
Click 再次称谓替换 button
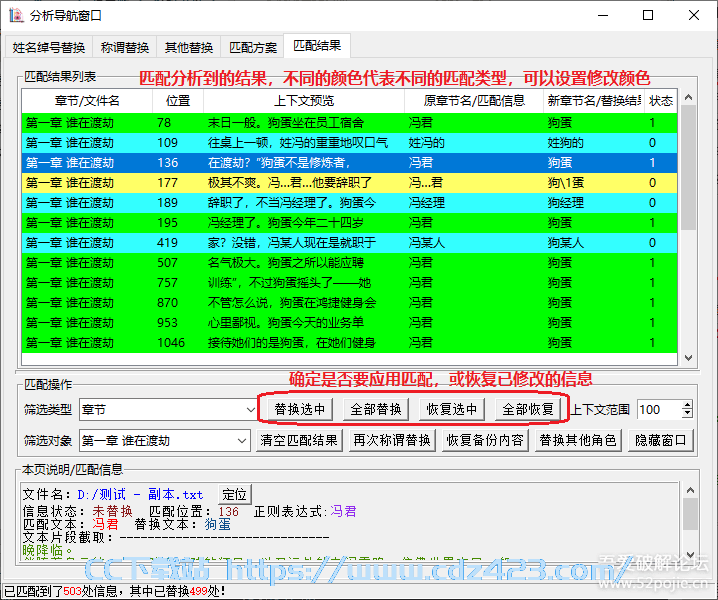[392, 440]
